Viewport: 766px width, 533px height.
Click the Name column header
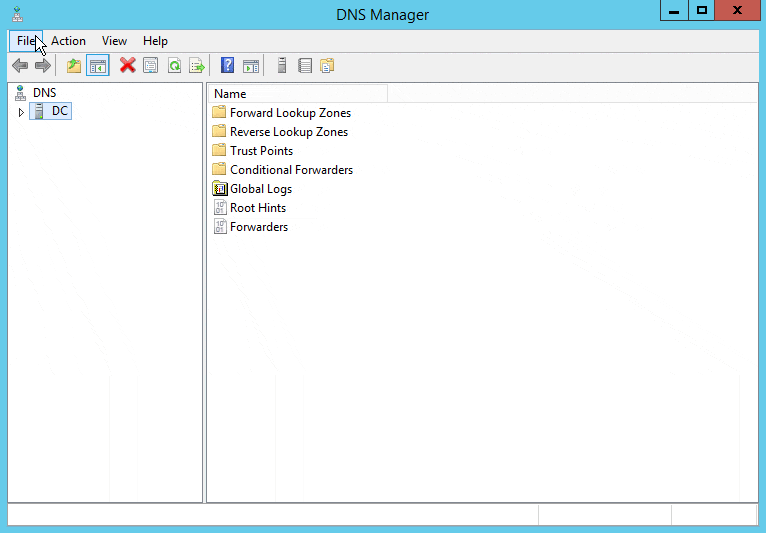coord(297,94)
